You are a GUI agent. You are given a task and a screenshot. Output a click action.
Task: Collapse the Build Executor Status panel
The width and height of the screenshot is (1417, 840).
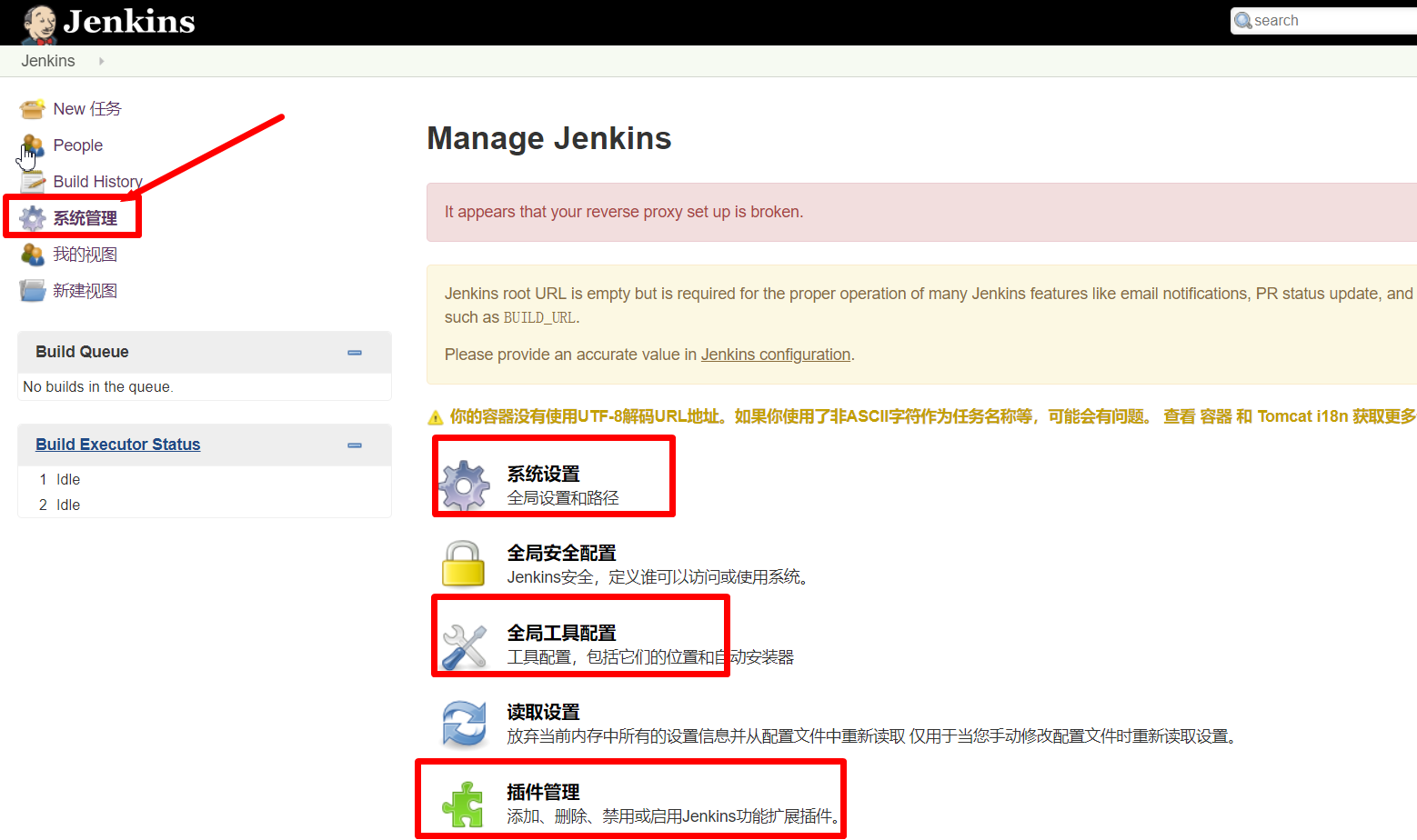coord(355,445)
